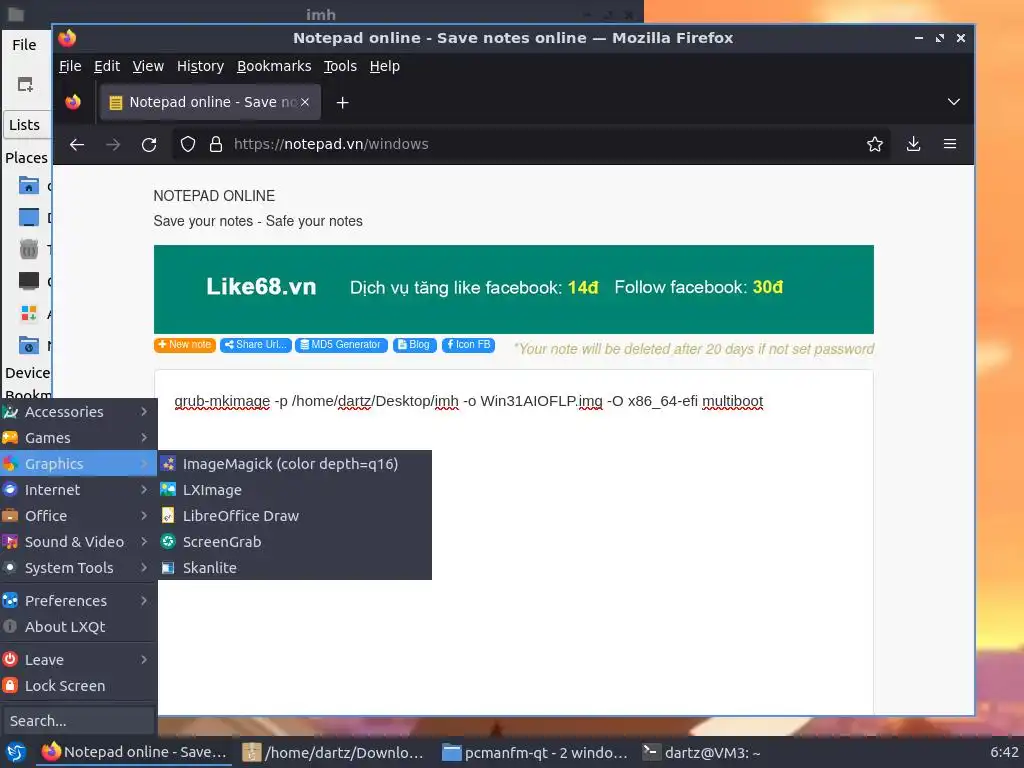Create a New note

[185, 345]
